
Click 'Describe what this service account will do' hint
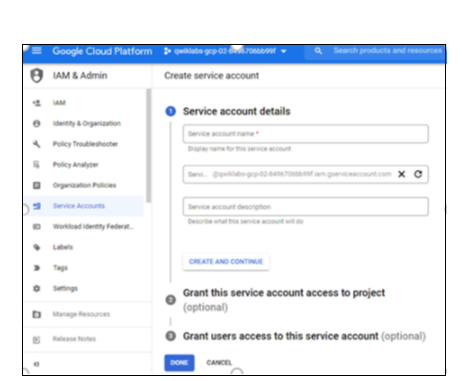coord(245,221)
